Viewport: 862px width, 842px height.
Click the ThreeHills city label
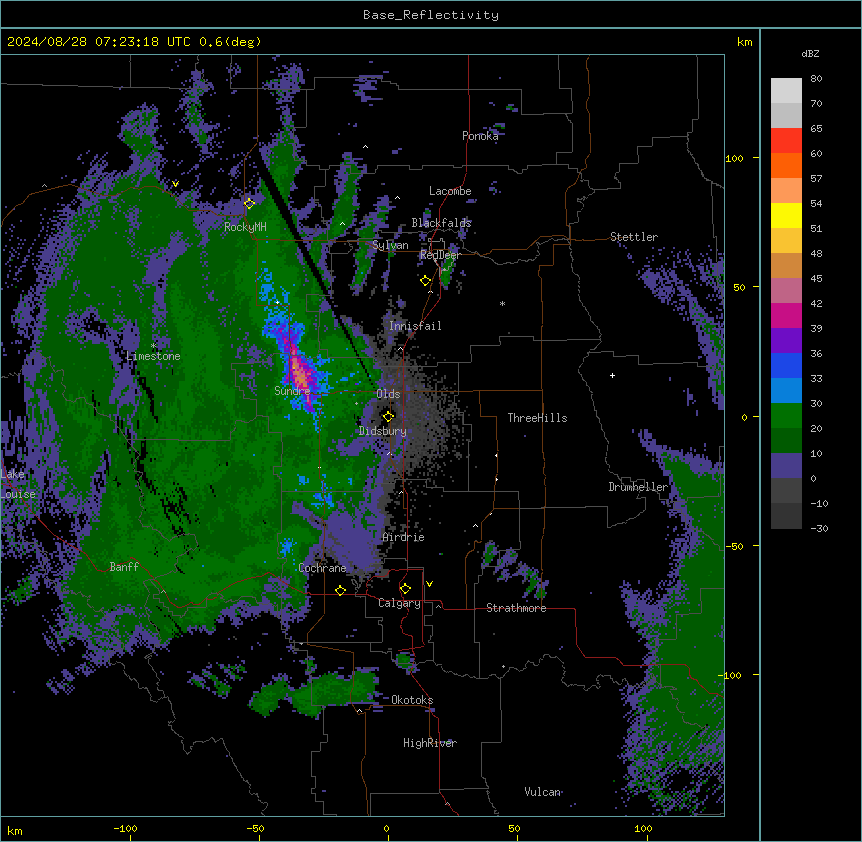[x=538, y=418]
